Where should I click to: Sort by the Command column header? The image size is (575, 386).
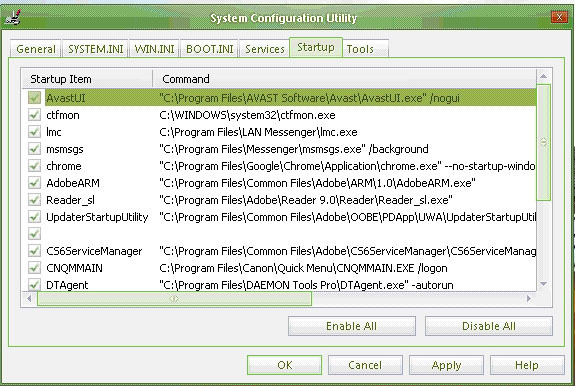pyautogui.click(x=344, y=79)
